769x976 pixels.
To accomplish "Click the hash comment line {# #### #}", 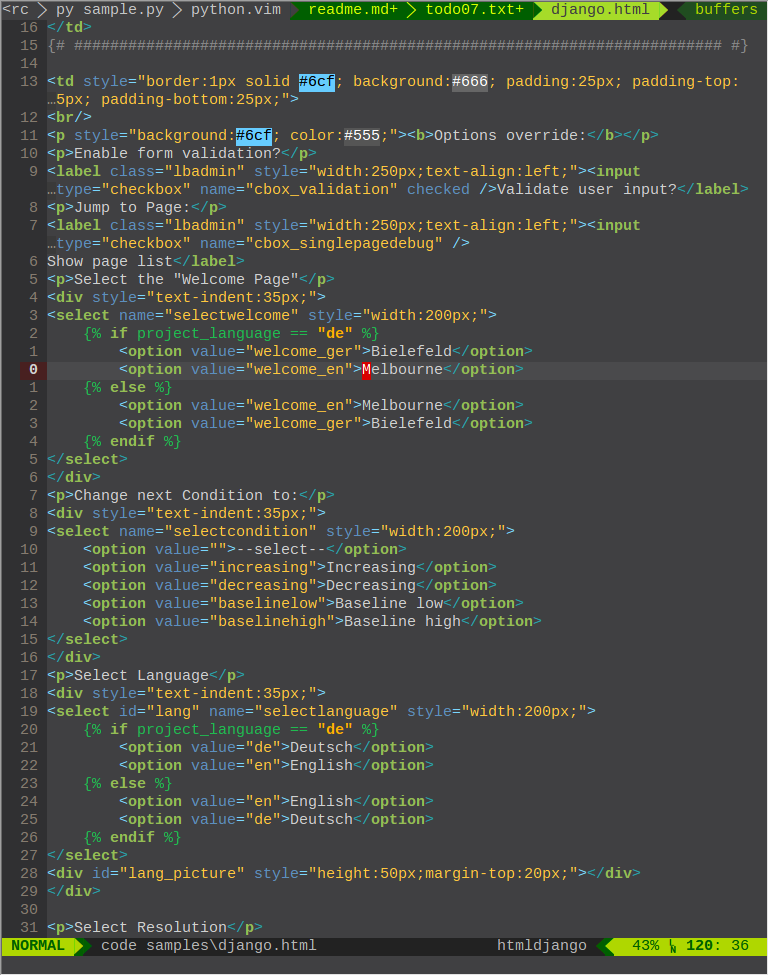I will click(x=398, y=46).
